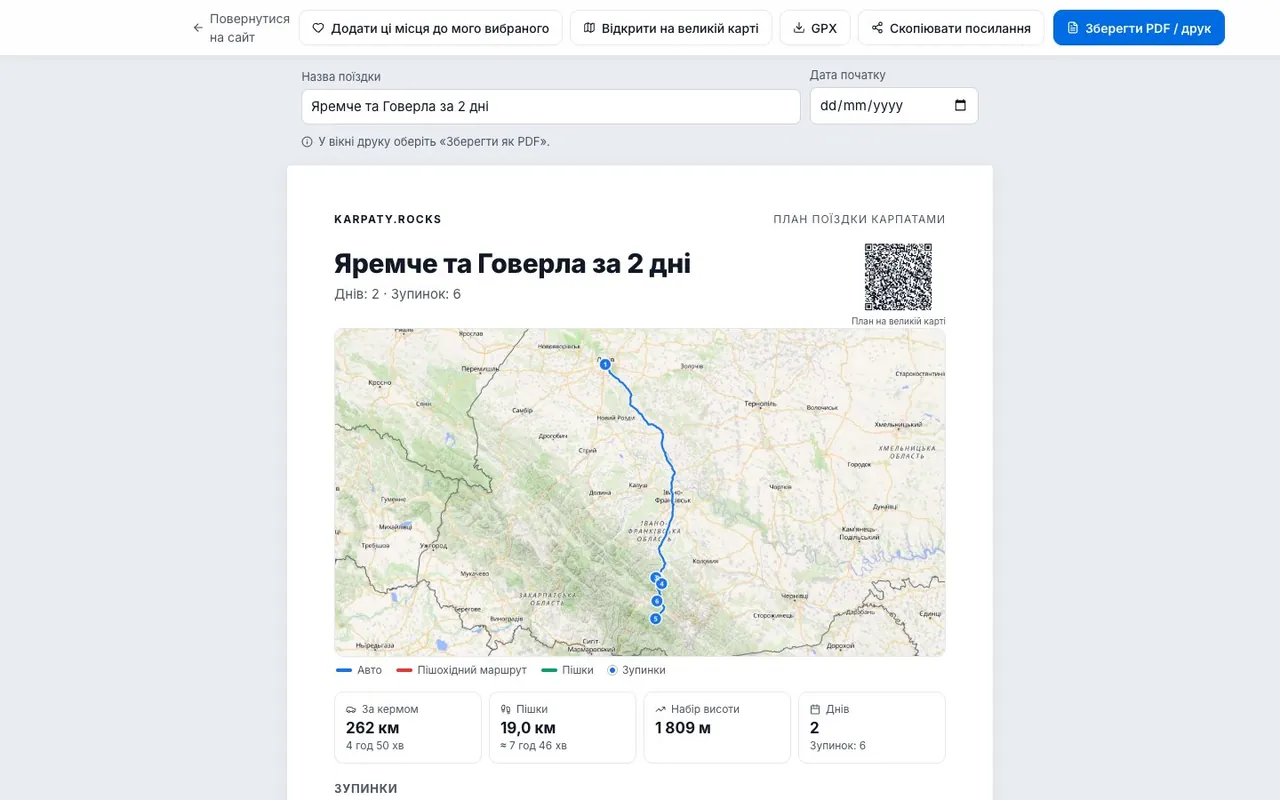Click the QR code for the big map plan

pyautogui.click(x=898, y=277)
